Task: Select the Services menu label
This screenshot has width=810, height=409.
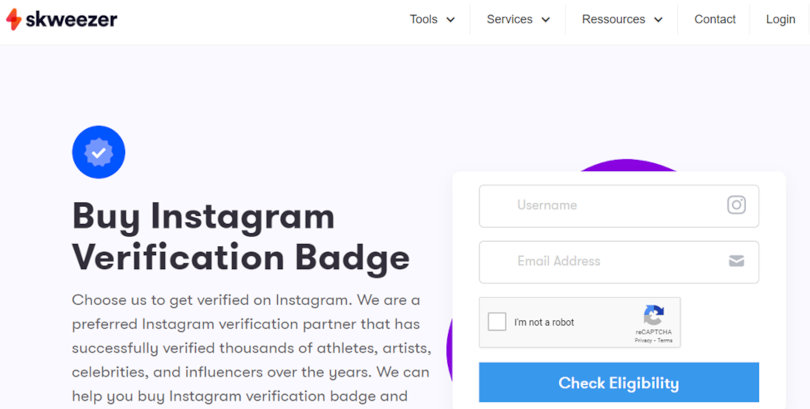Action: [509, 19]
